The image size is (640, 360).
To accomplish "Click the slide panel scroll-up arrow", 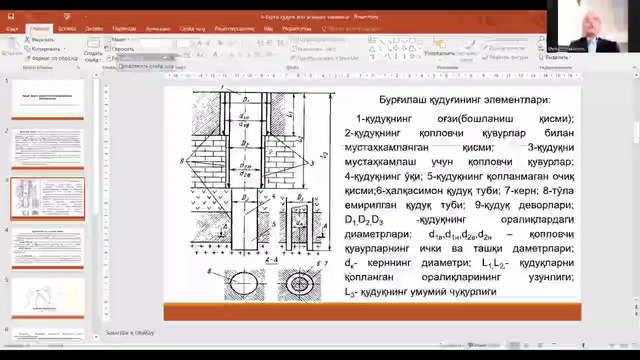I will [x=96, y=75].
